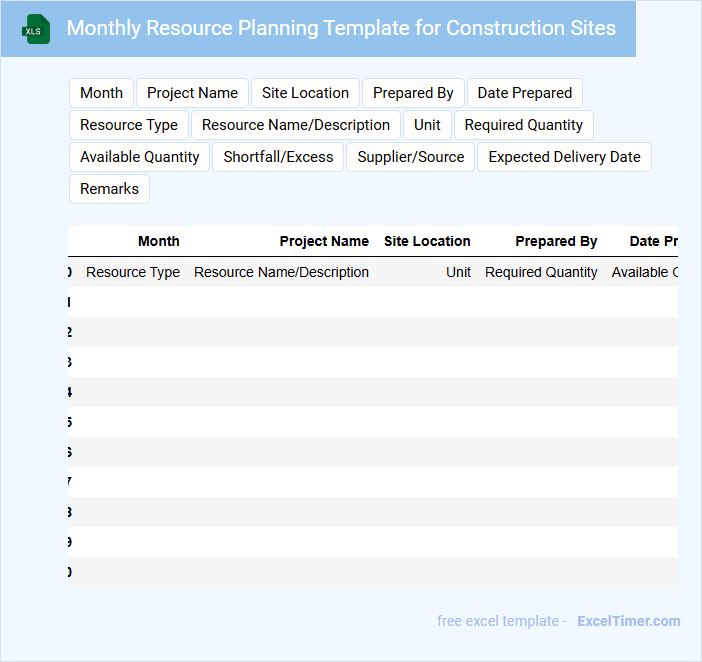Click the green XLS file icon
The image size is (702, 662).
point(37,29)
